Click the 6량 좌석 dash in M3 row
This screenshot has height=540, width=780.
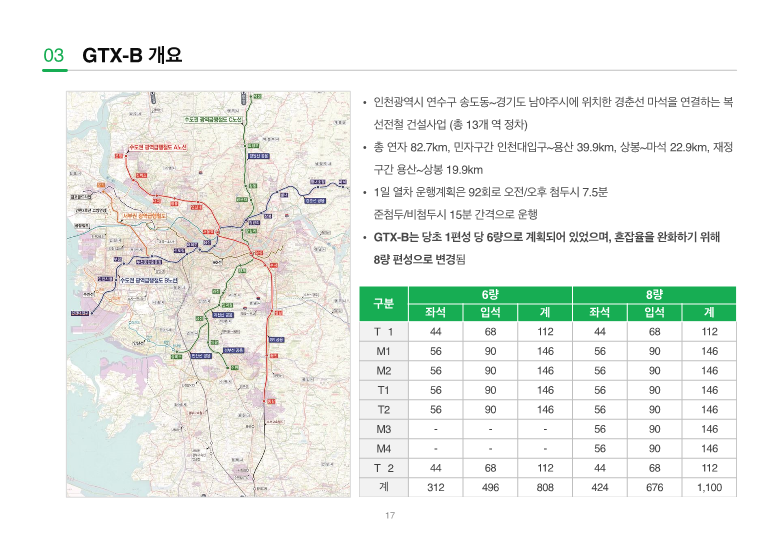pyautogui.click(x=435, y=429)
